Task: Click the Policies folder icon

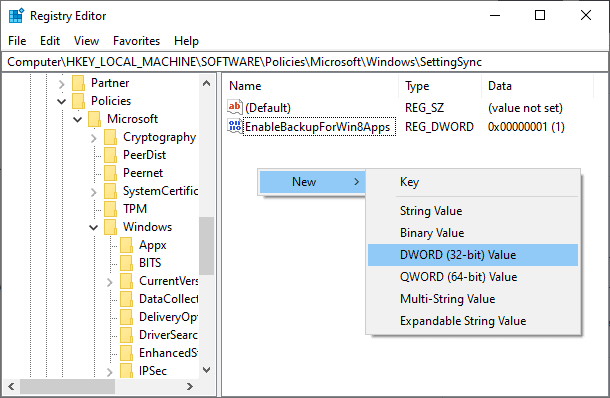Action: (x=79, y=101)
